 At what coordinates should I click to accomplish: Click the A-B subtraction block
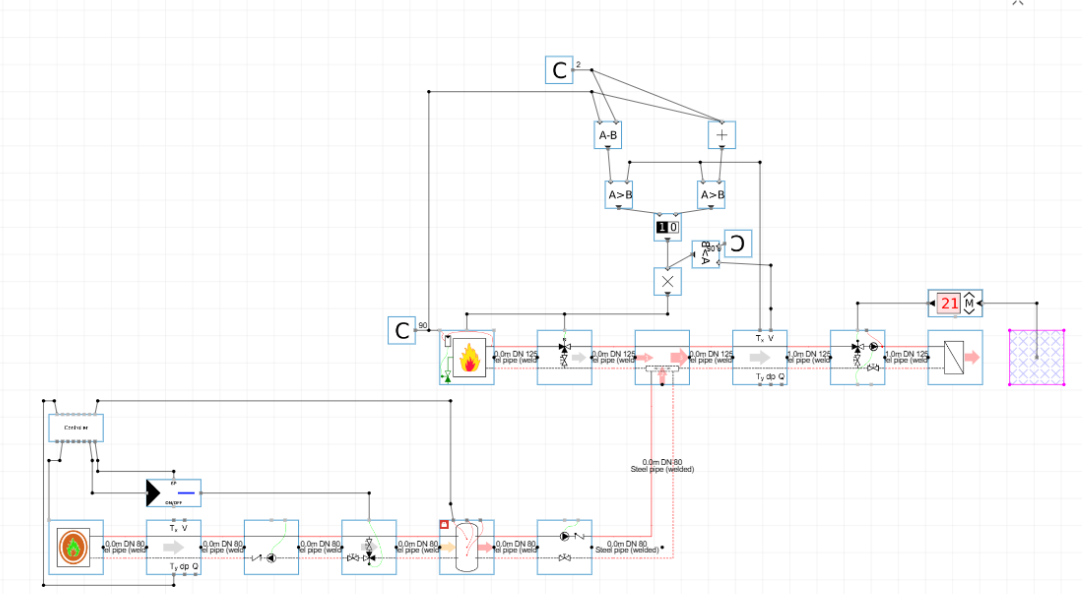point(608,135)
